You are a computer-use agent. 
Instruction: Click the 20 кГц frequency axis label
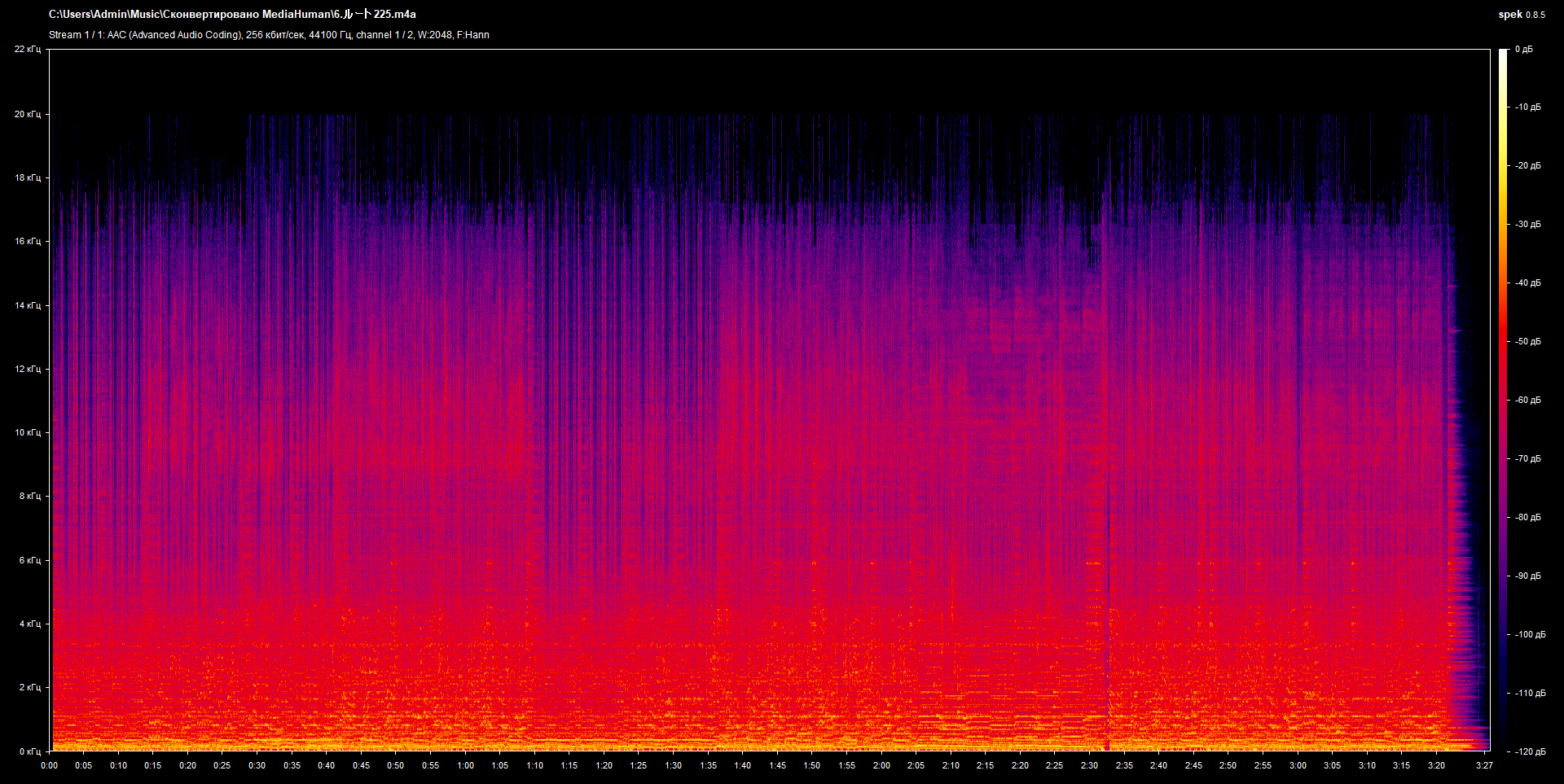28,114
